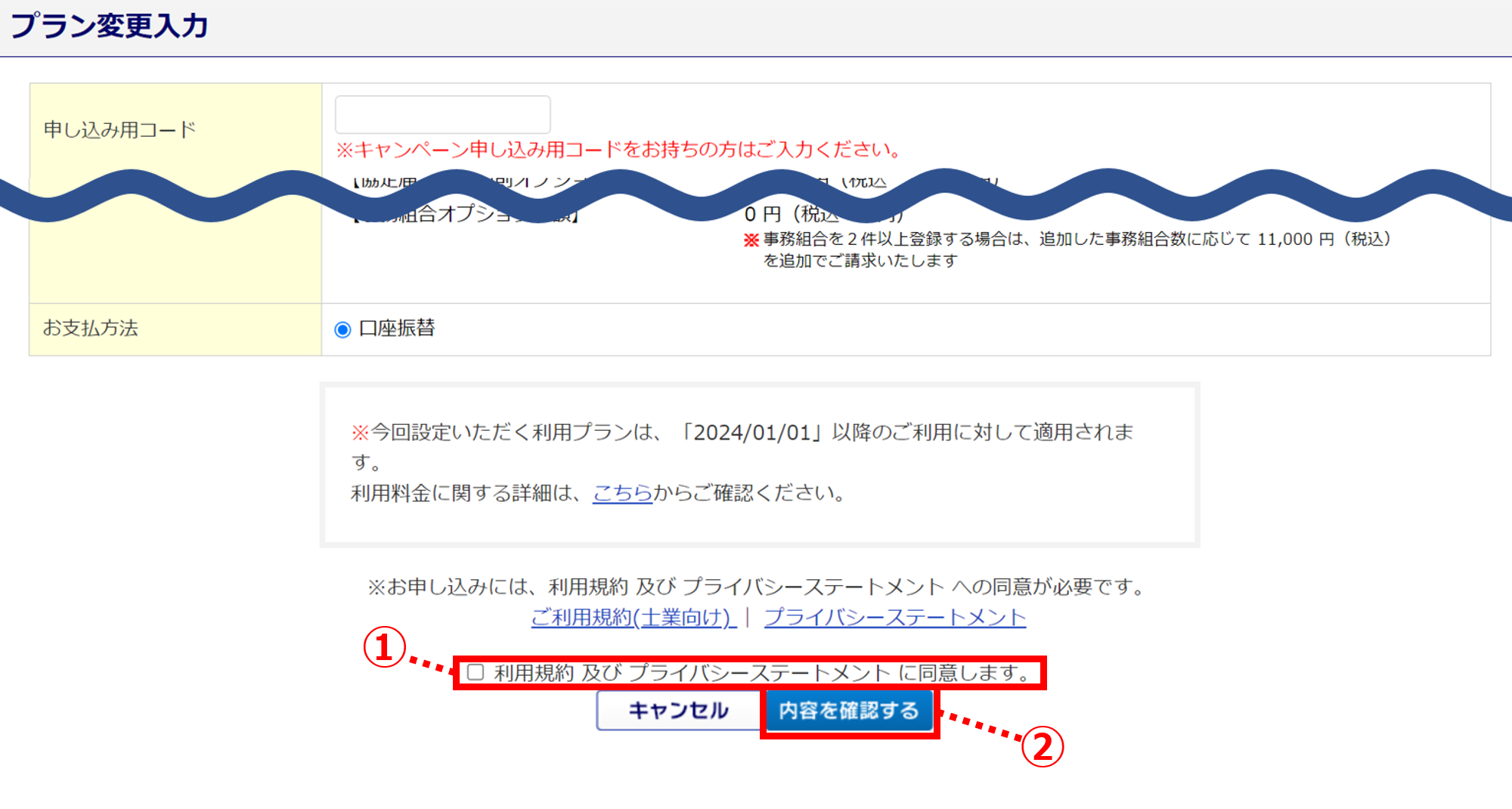
Task: Click the 内容を確認する button
Action: click(x=849, y=711)
